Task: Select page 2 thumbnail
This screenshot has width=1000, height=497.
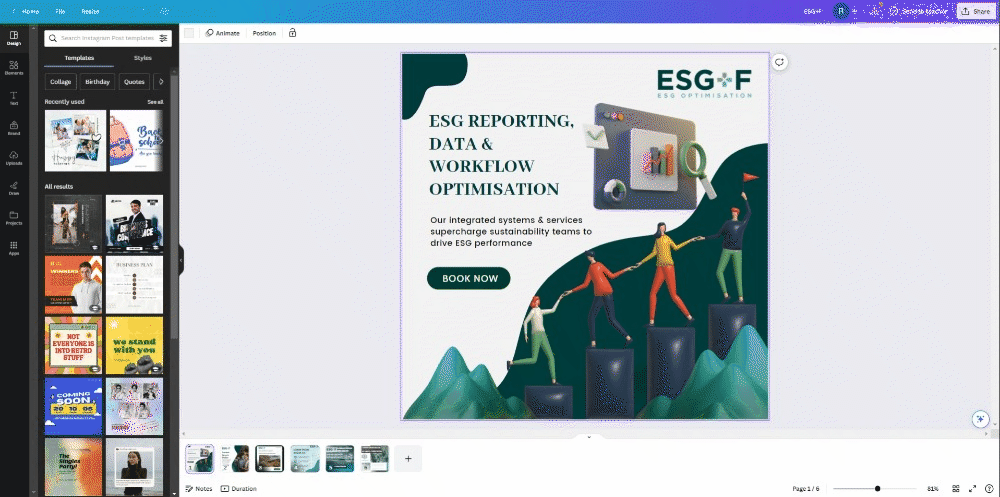Action: [235, 458]
